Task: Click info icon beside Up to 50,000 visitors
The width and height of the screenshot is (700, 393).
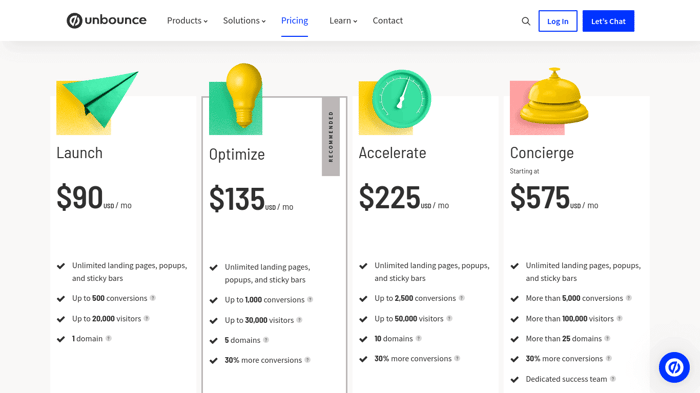Action: [450, 318]
